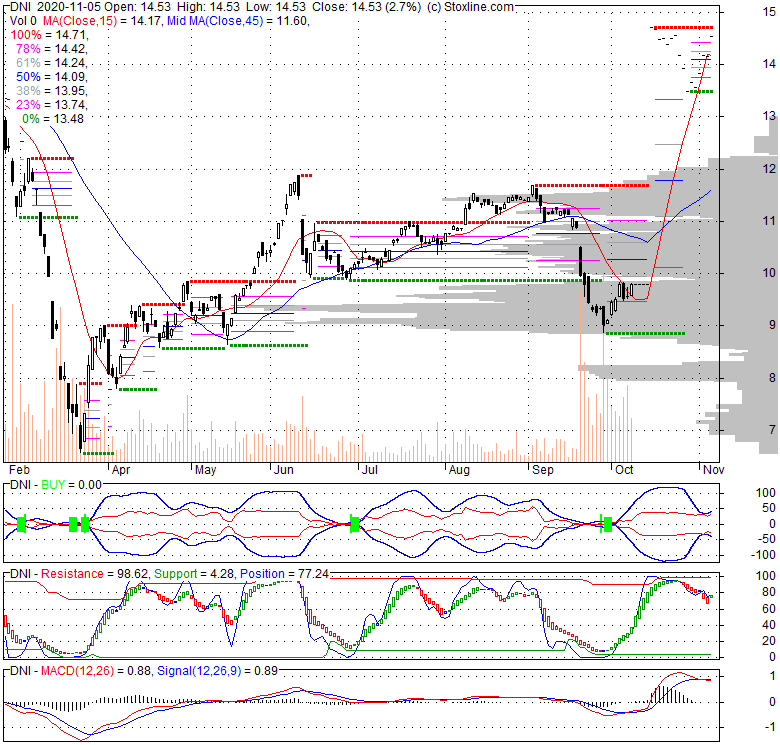Click the green BUY signal marker under July
Image resolution: width=780 pixels, height=745 pixels.
click(355, 524)
